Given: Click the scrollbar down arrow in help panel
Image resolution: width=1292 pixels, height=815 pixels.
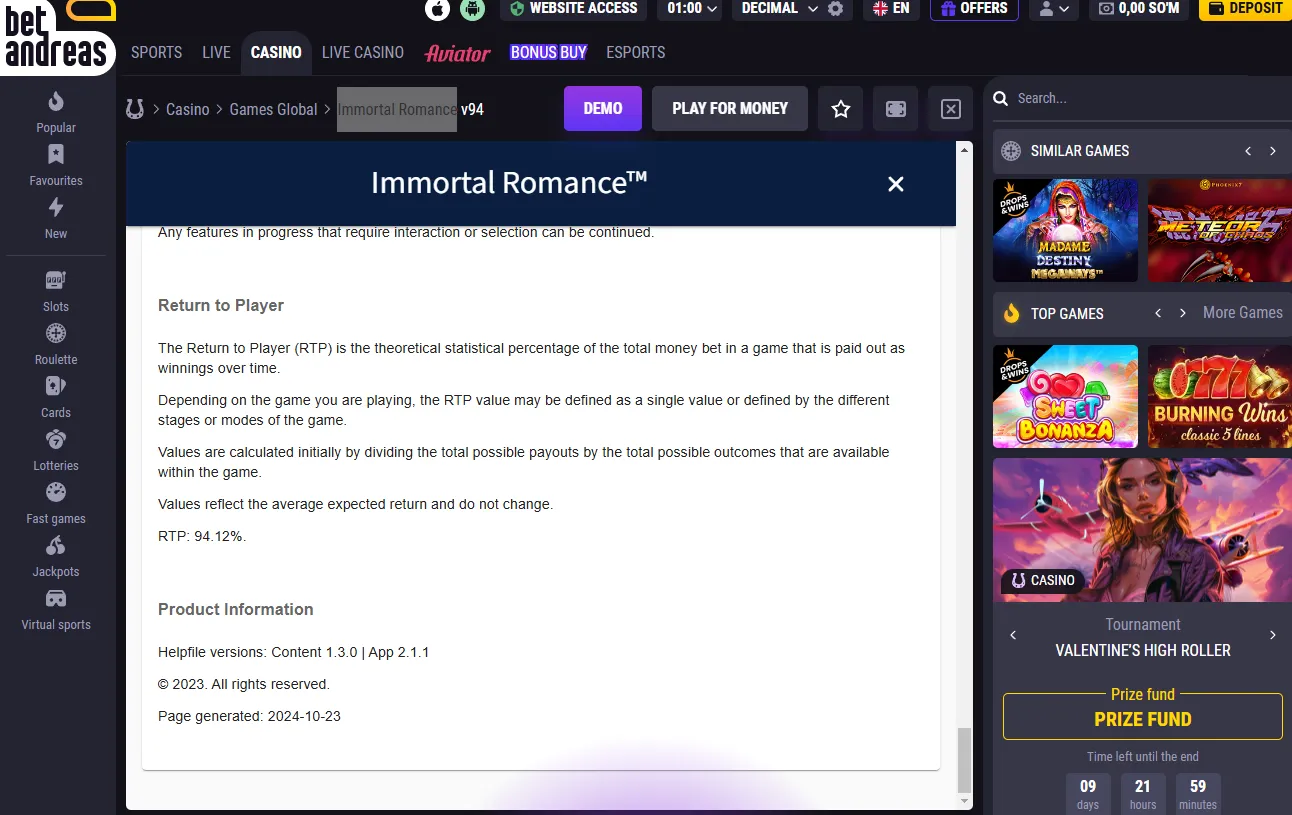Looking at the screenshot, I should click(964, 802).
